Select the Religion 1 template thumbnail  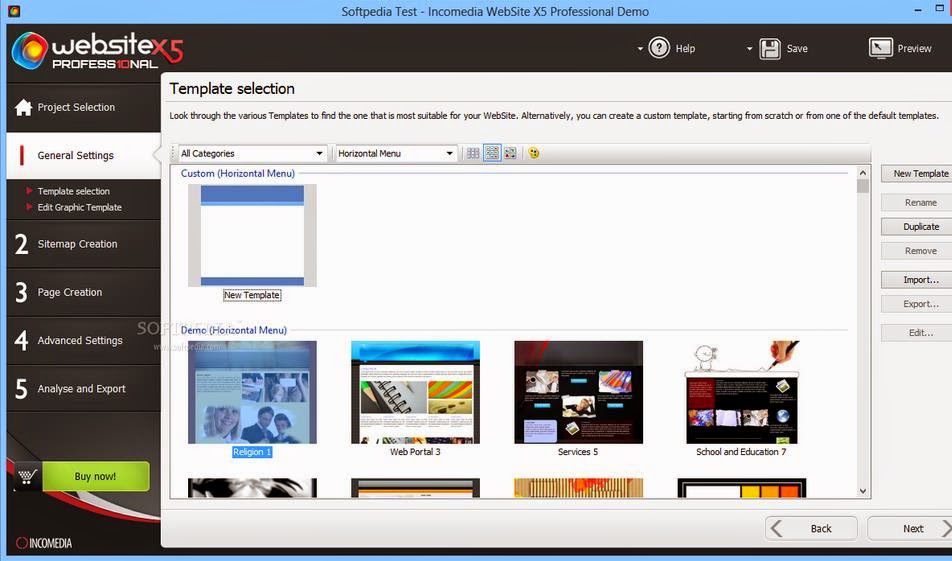point(252,392)
